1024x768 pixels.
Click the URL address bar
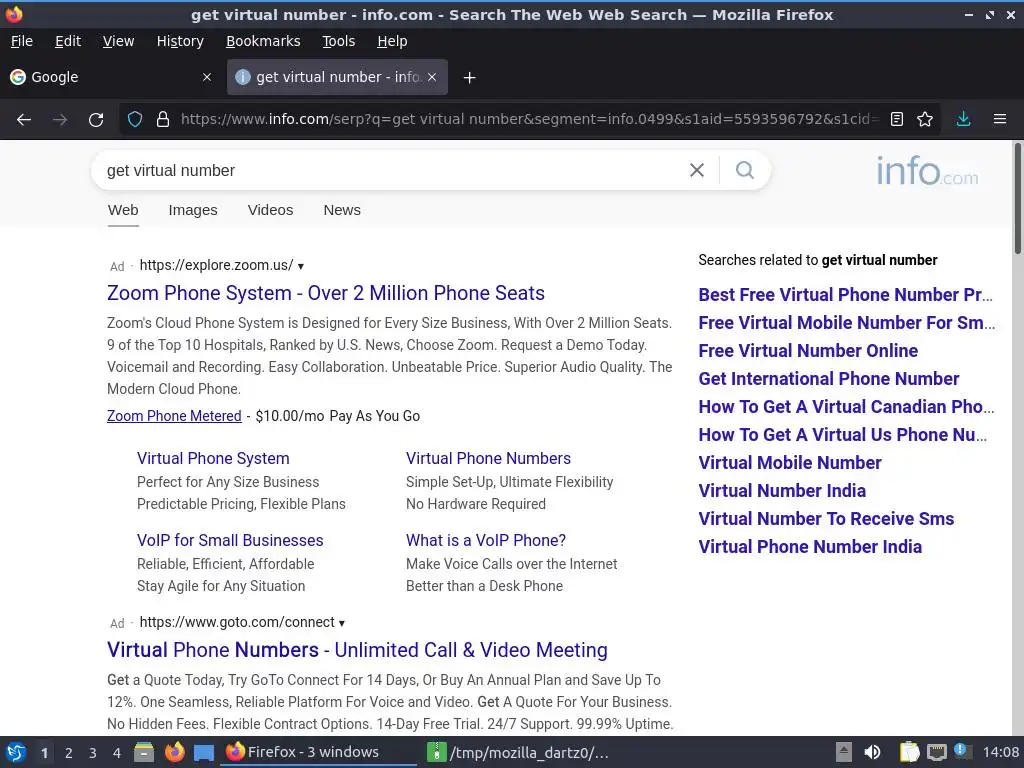pos(529,120)
